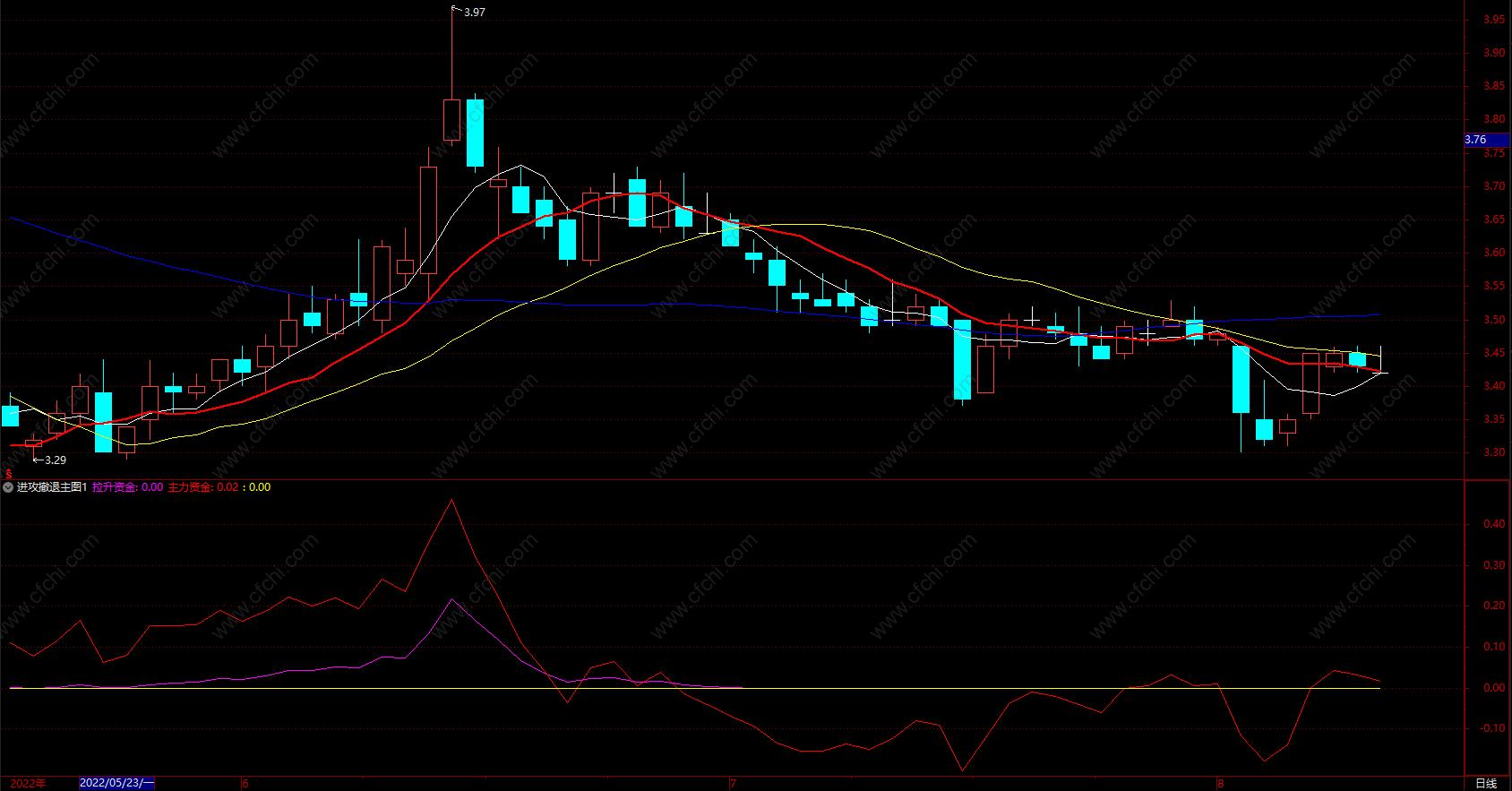1512x791 pixels.
Task: Click the month 8 time axis marker
Action: 1220,784
